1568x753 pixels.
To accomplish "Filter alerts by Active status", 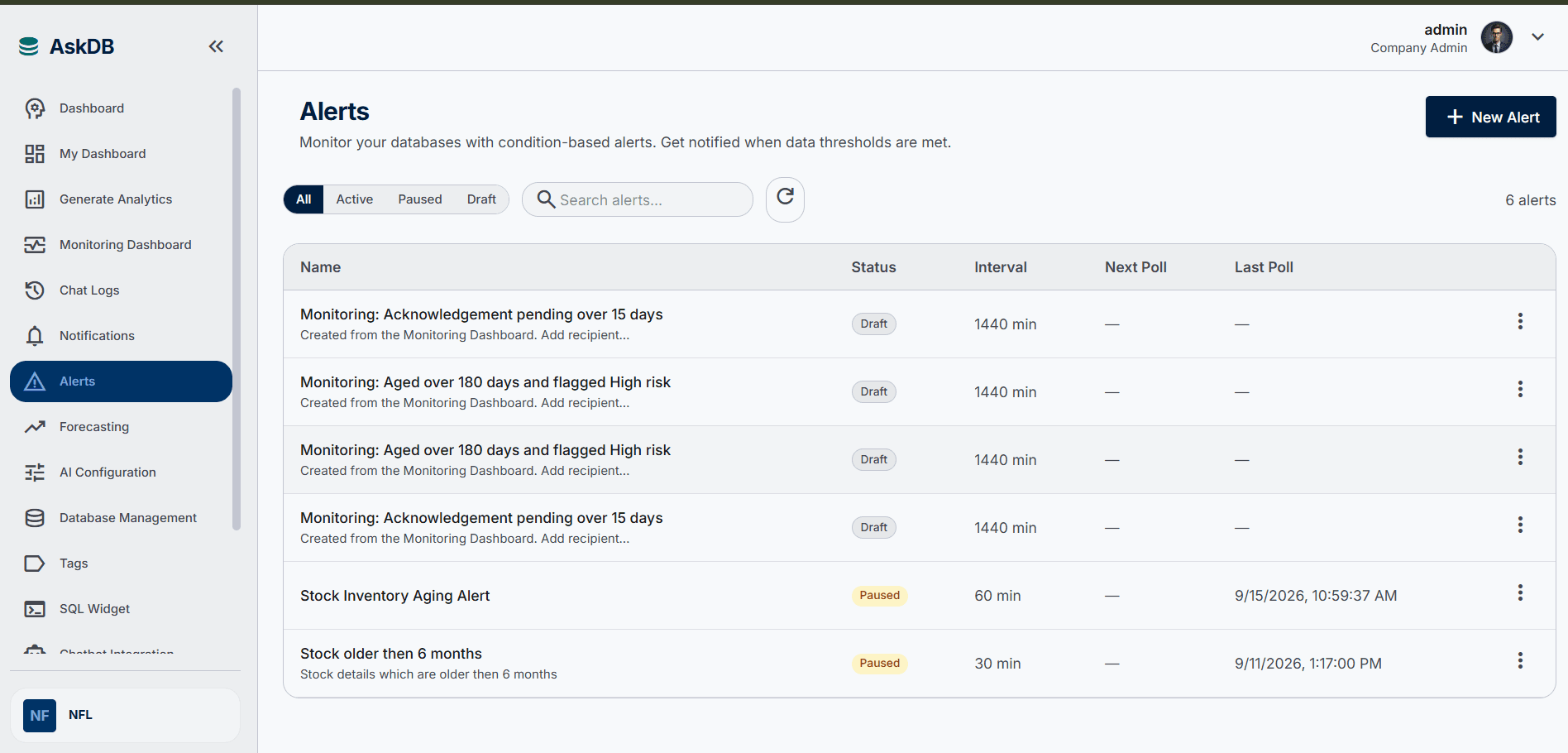I will [x=354, y=199].
